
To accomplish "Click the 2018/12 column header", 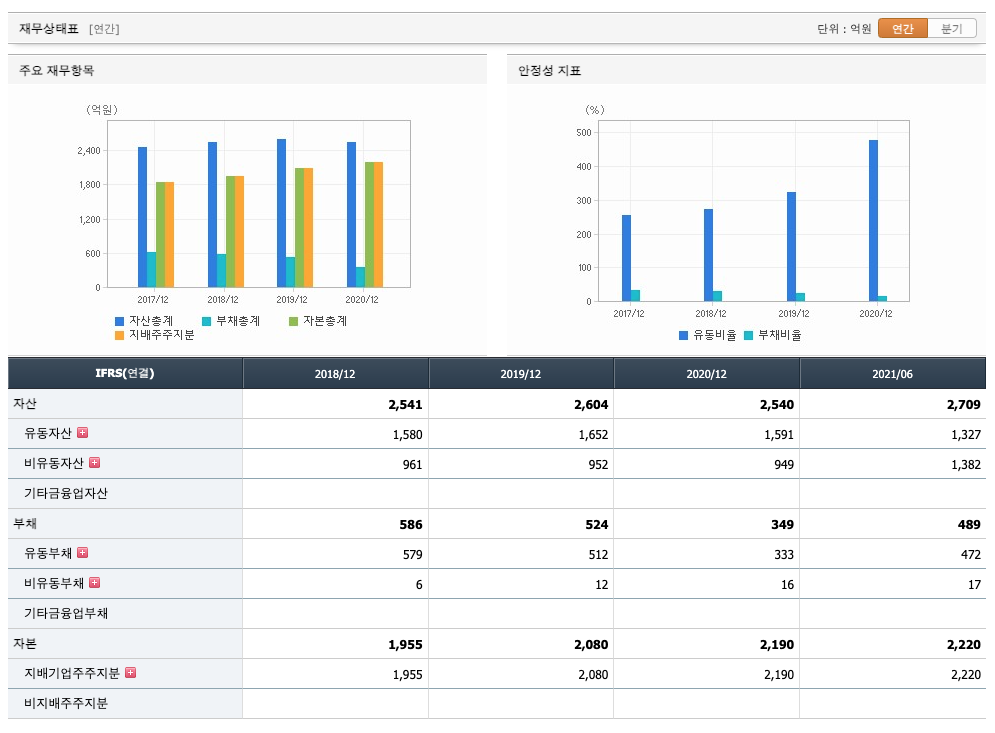I will 335,374.
